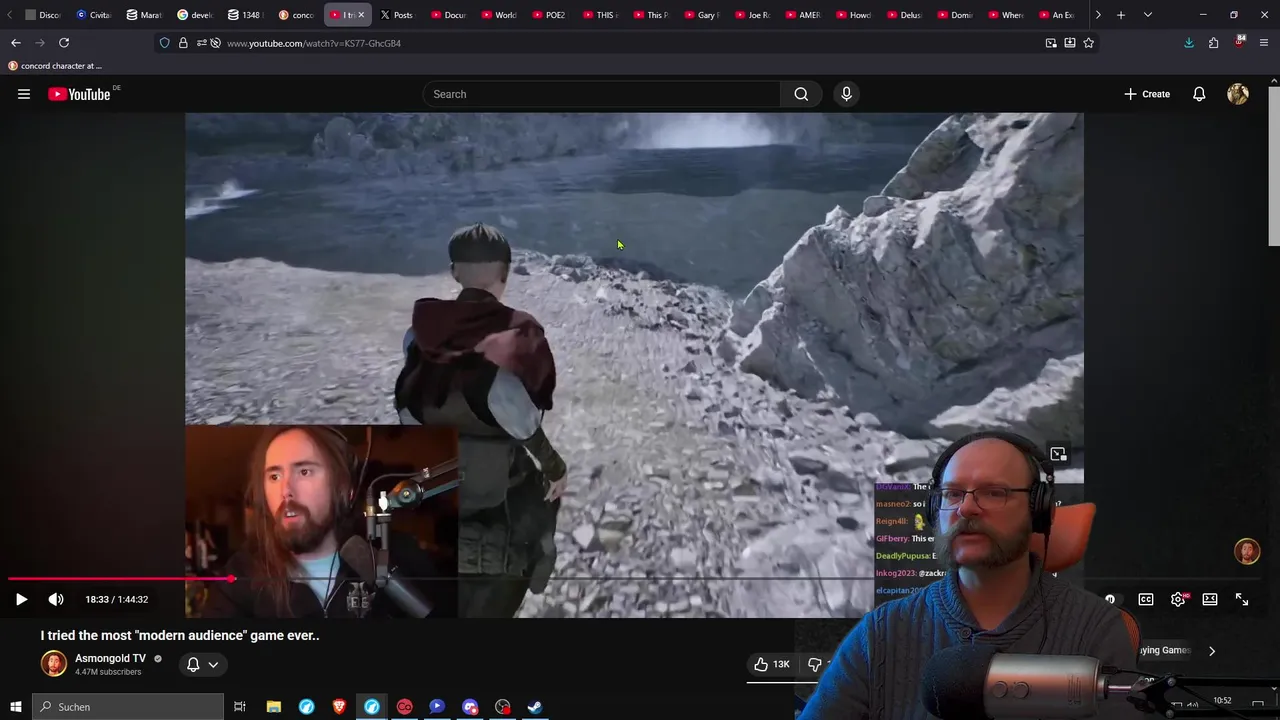Open File Explorer from the taskbar
This screenshot has height=720, width=1280.
point(273,707)
